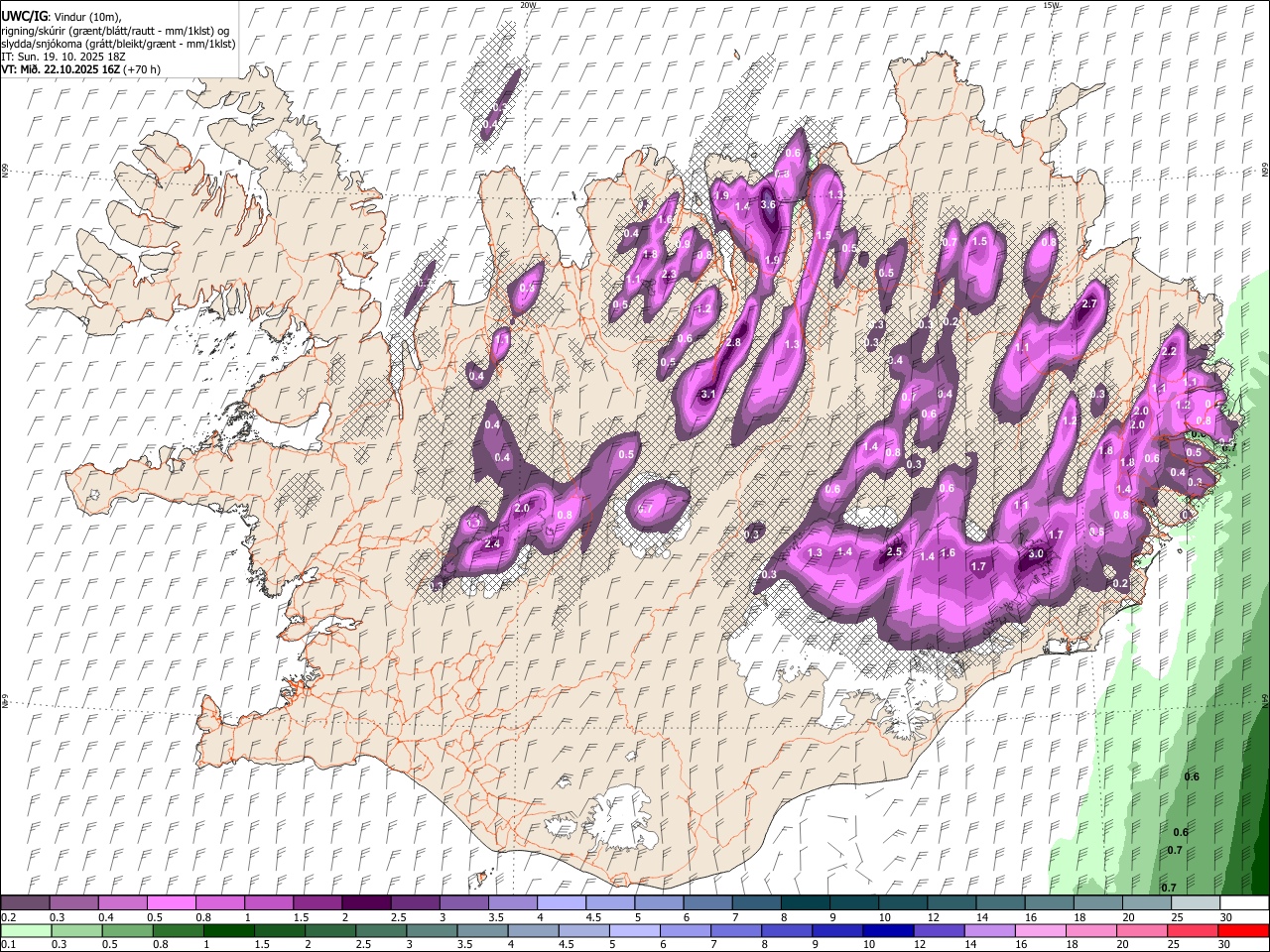Click the bright red above-30 rain legend swatch

point(1242,931)
